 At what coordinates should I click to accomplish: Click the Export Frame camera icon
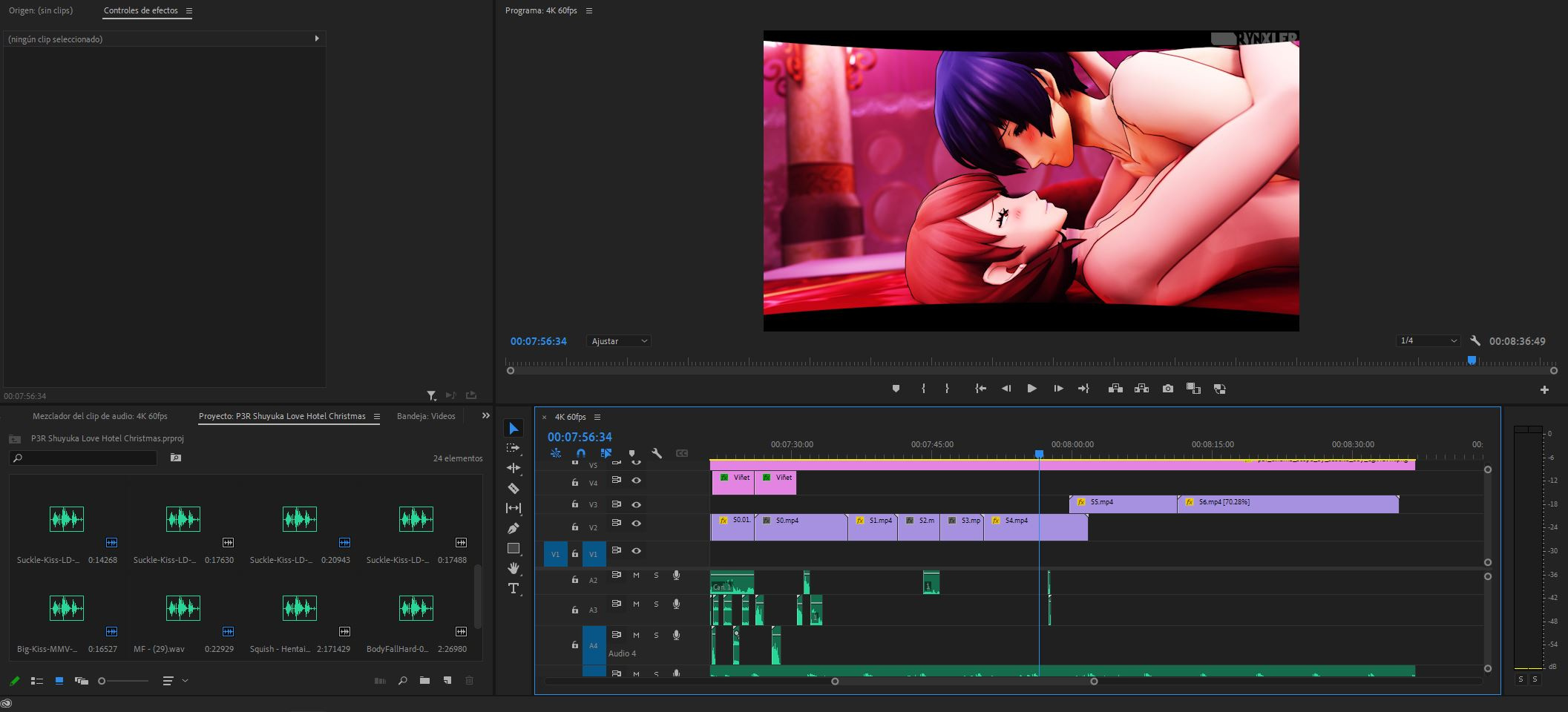click(x=1168, y=389)
